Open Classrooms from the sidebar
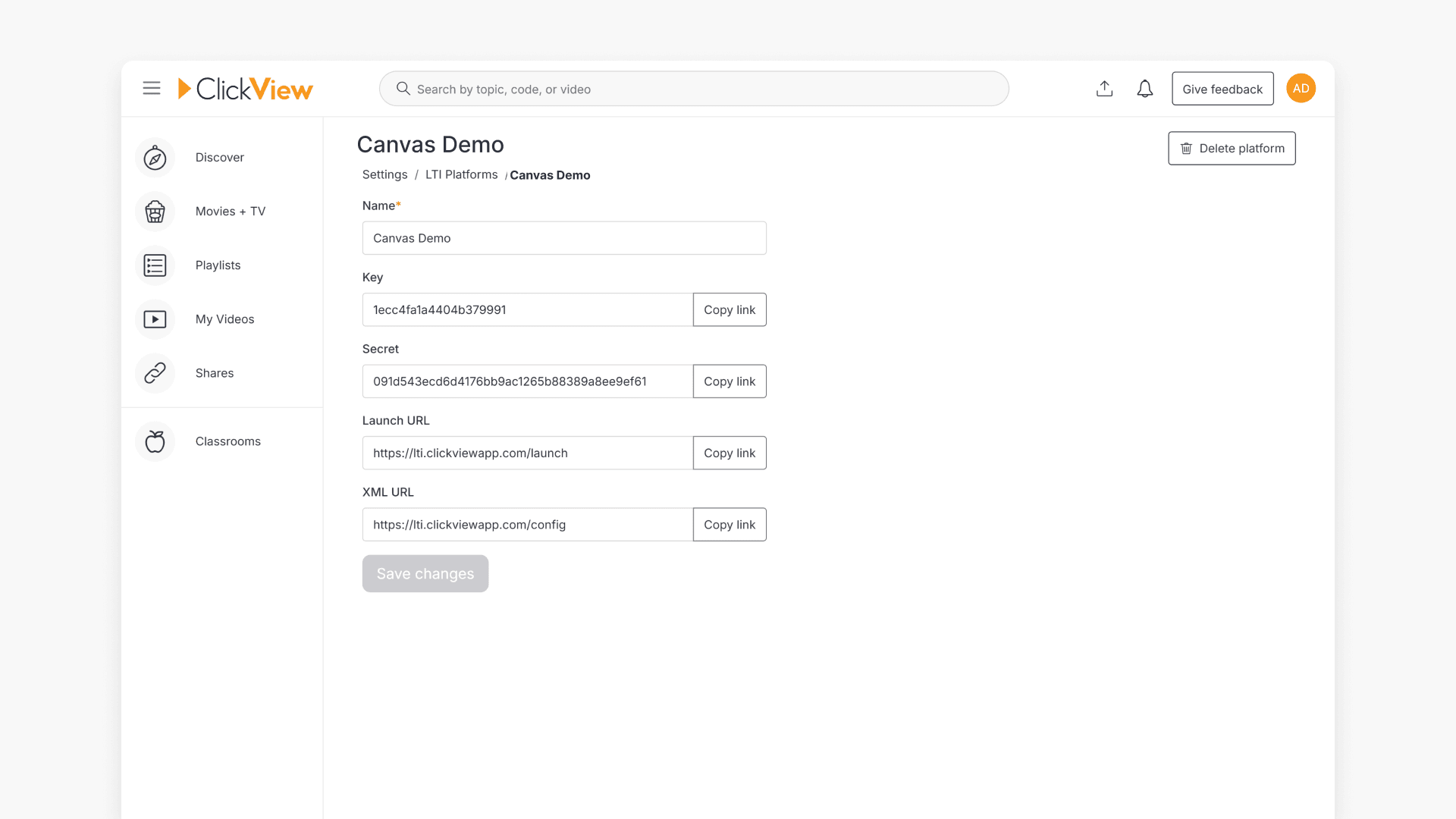This screenshot has width=1456, height=819. point(227,441)
